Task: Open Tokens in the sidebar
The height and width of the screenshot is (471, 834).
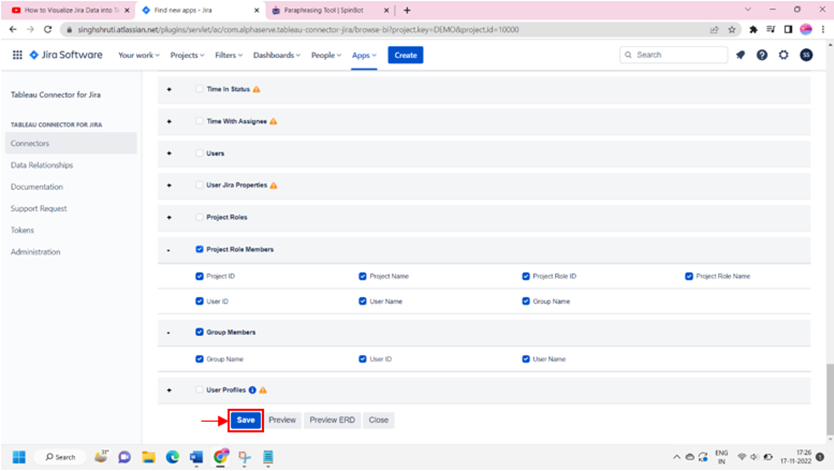Action: (x=22, y=230)
